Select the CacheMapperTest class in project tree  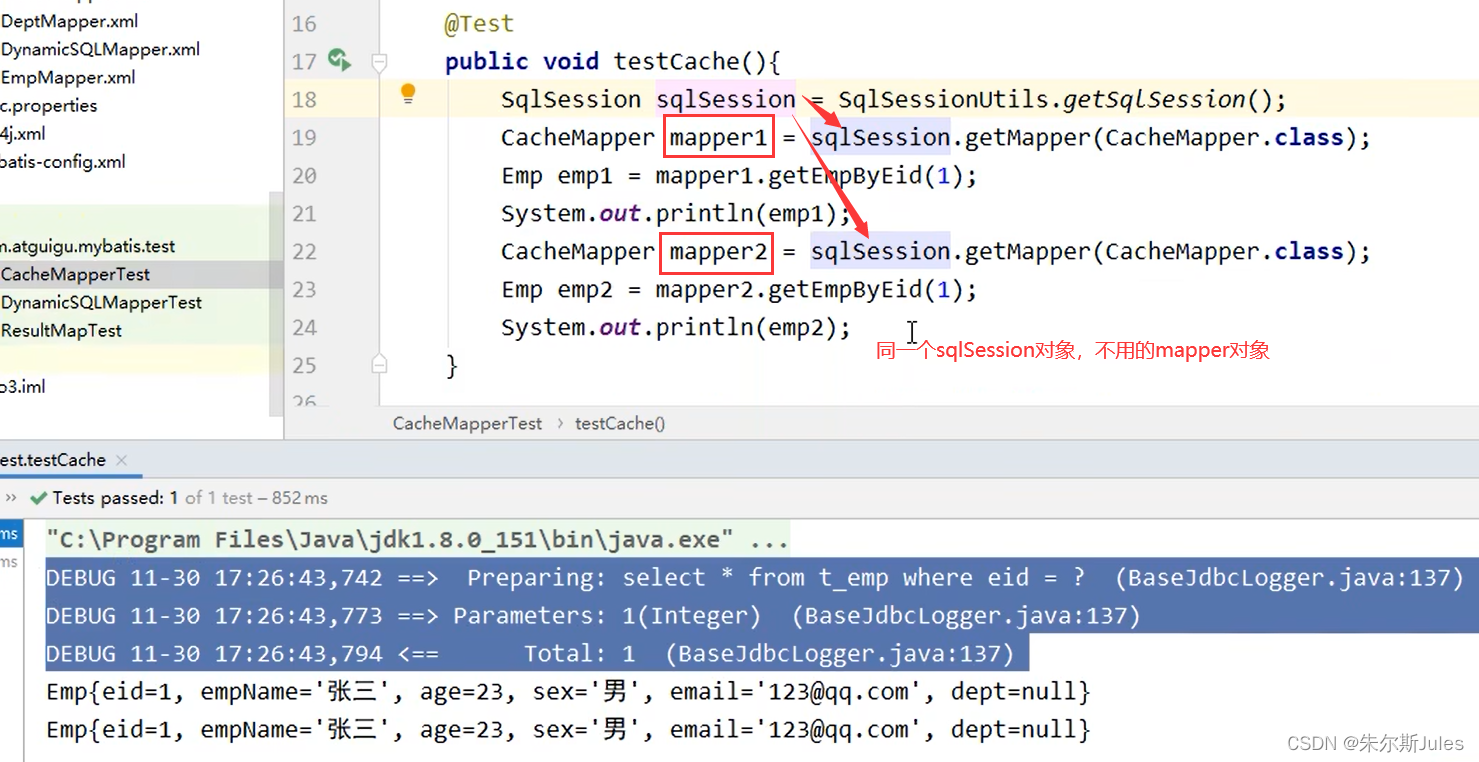(75, 274)
